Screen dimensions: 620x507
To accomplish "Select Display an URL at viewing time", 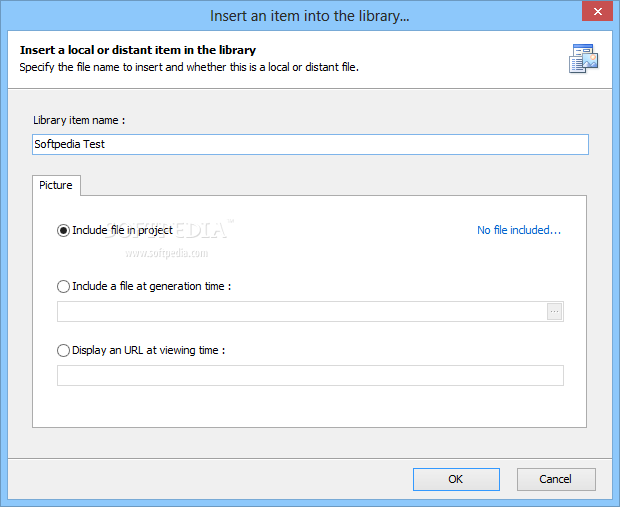I will click(63, 350).
